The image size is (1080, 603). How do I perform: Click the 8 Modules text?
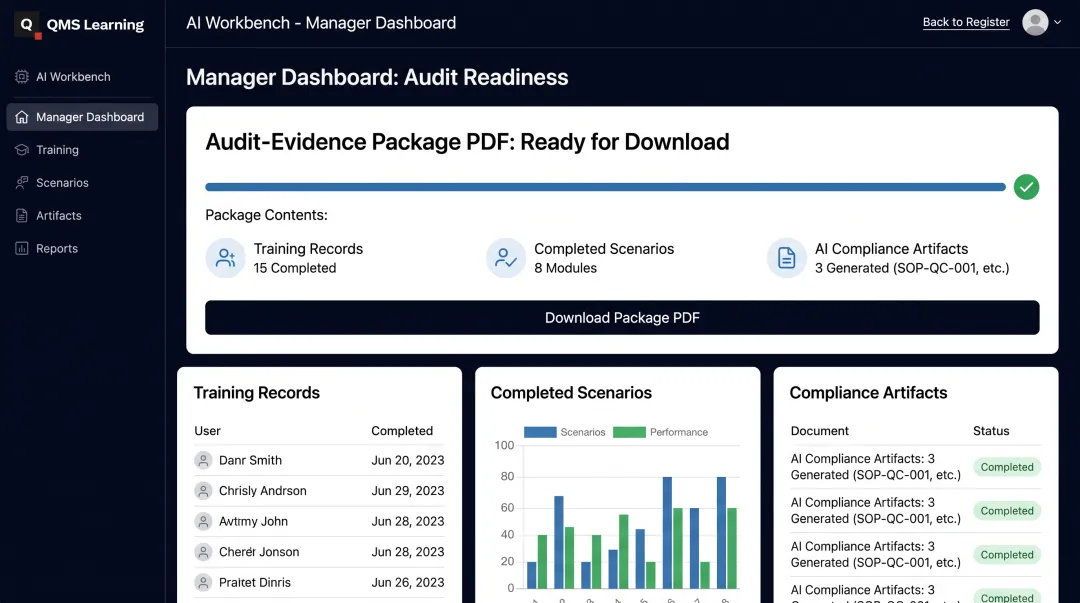pos(565,268)
